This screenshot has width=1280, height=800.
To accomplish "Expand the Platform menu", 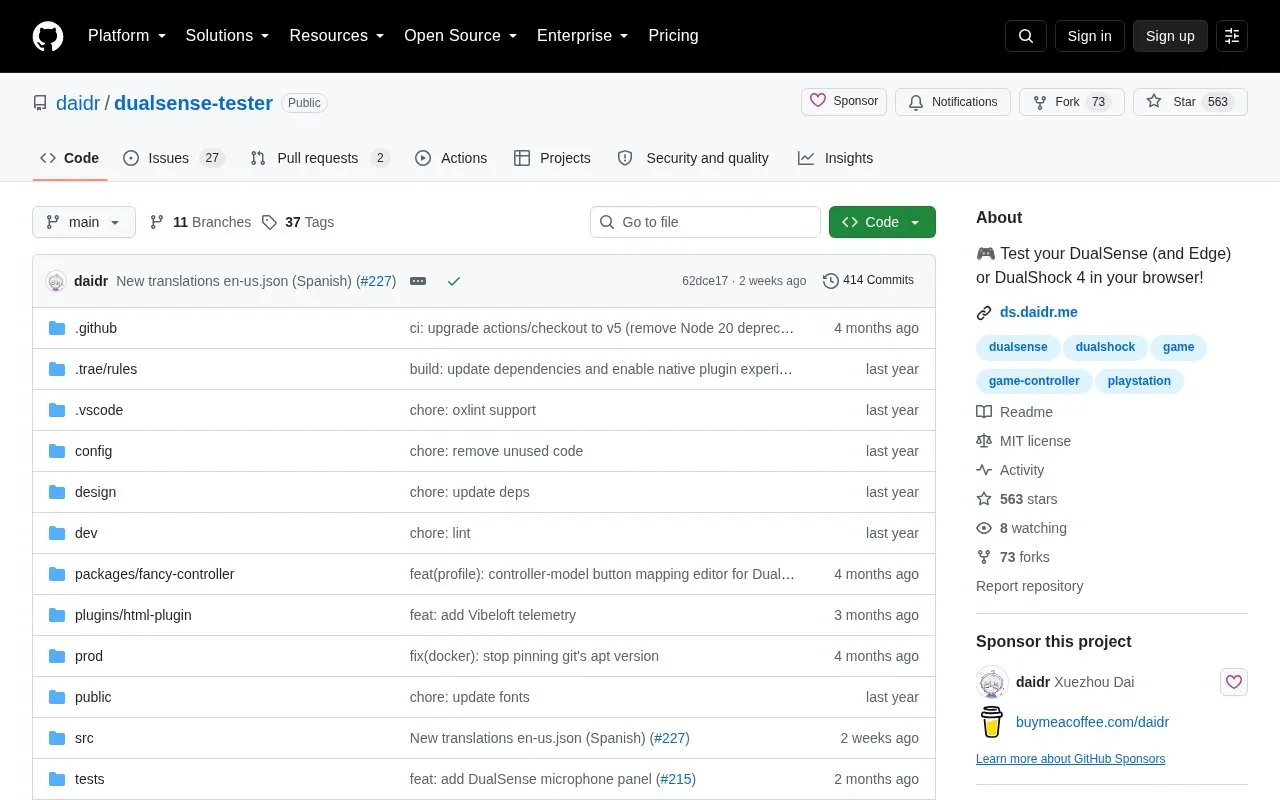I will [127, 36].
